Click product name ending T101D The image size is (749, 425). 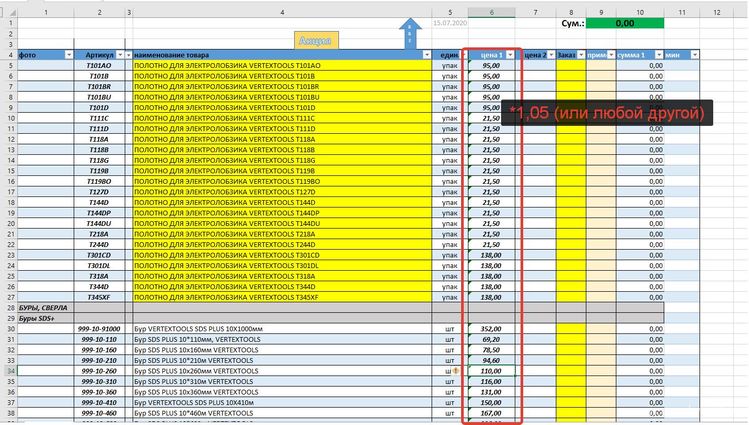coord(282,107)
